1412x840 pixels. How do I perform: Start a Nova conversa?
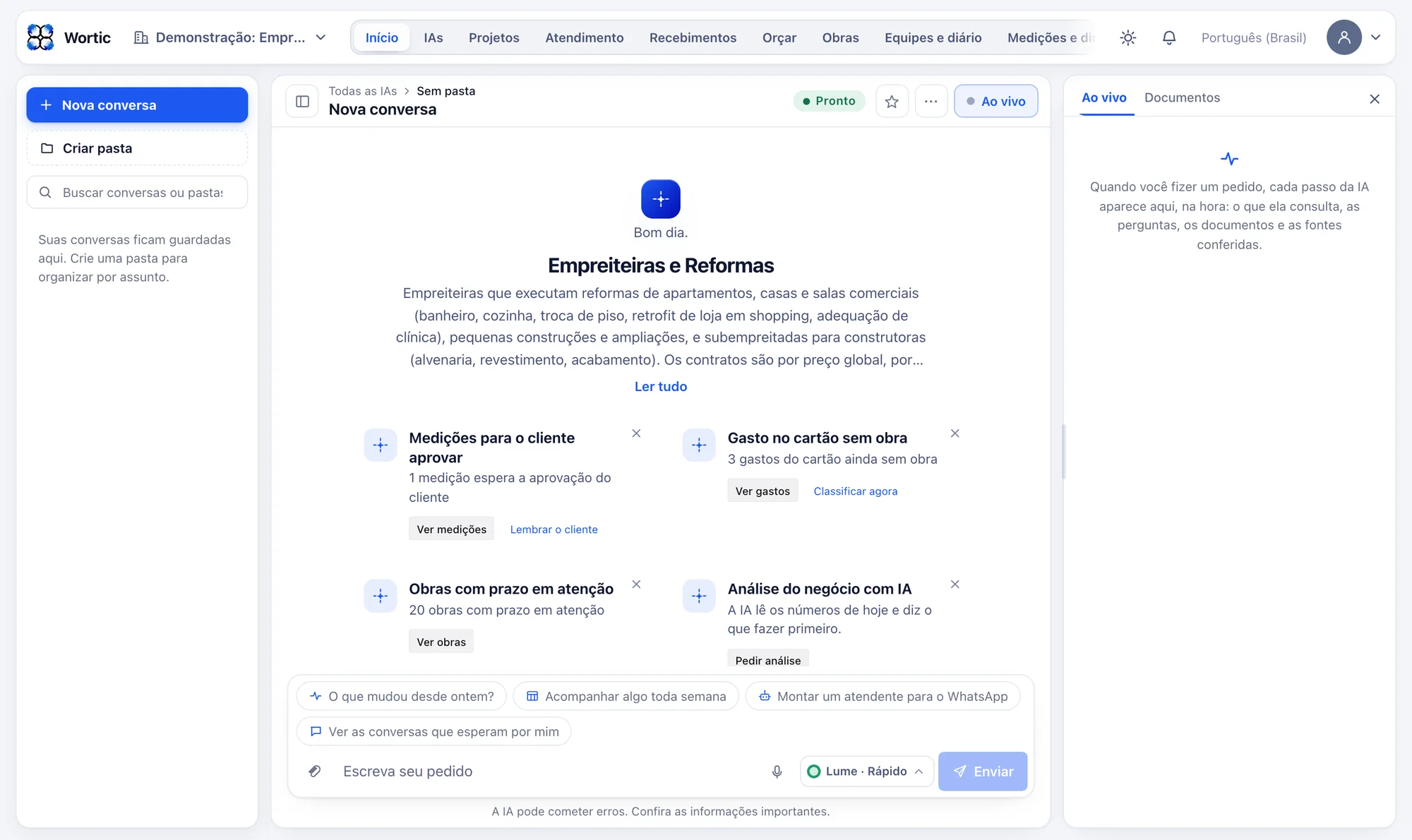pyautogui.click(x=137, y=105)
